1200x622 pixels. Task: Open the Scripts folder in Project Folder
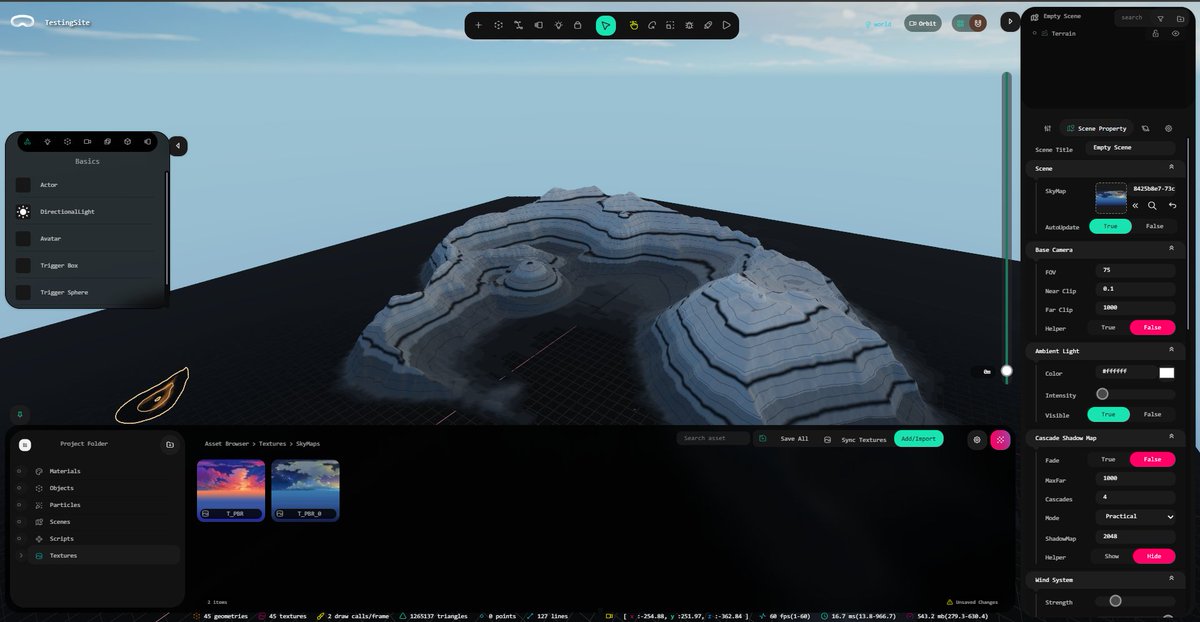click(60, 538)
